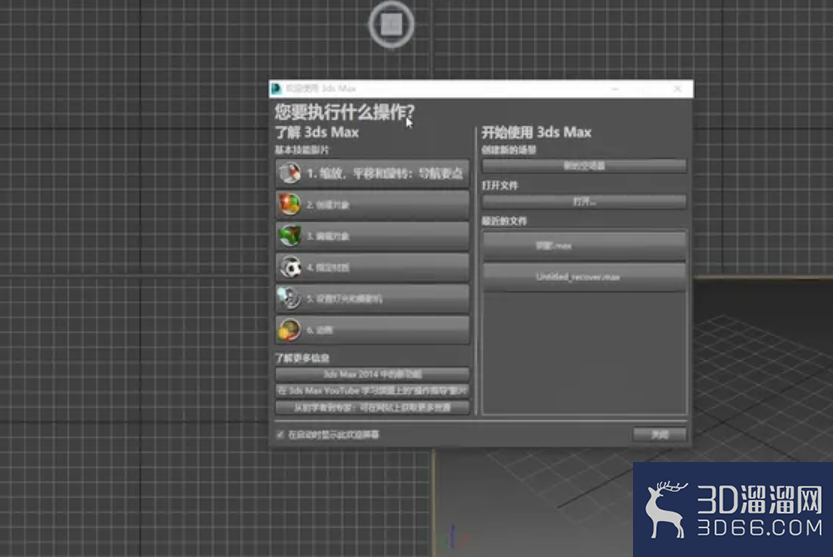Open tutorial video 2 创建对象
This screenshot has height=557, width=833.
(x=372, y=205)
